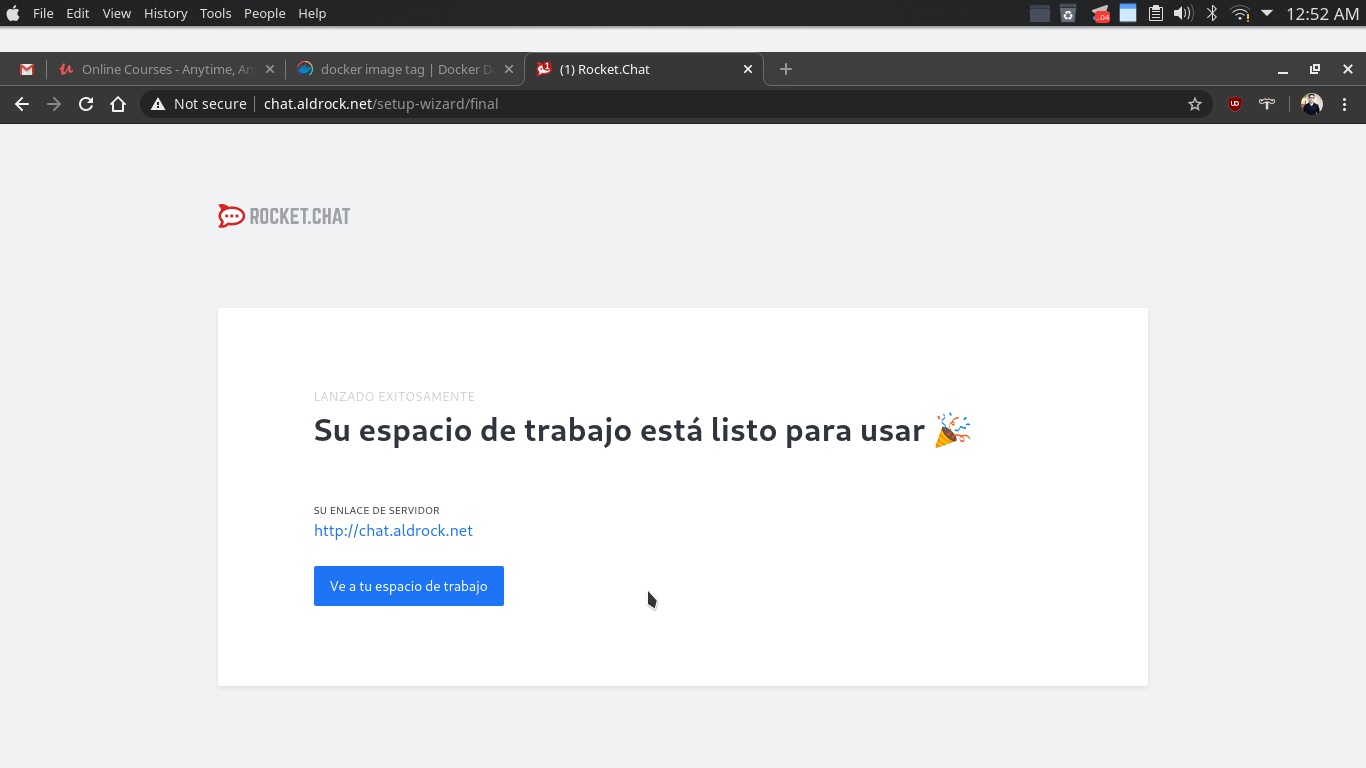Open the Chrome three-dot menu
The width and height of the screenshot is (1366, 768).
1344,104
